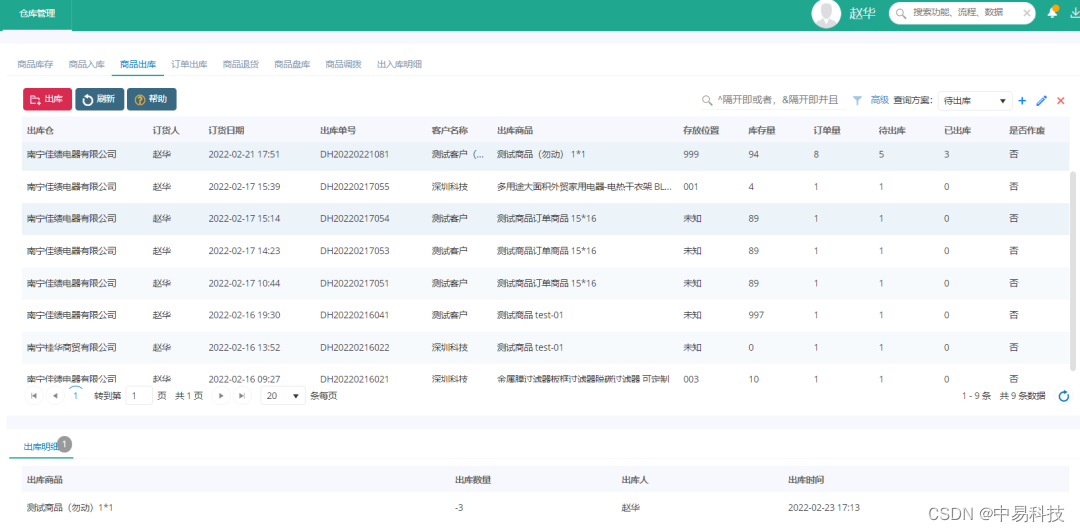Click the download icon in header
The width and height of the screenshot is (1080, 532).
click(1074, 12)
